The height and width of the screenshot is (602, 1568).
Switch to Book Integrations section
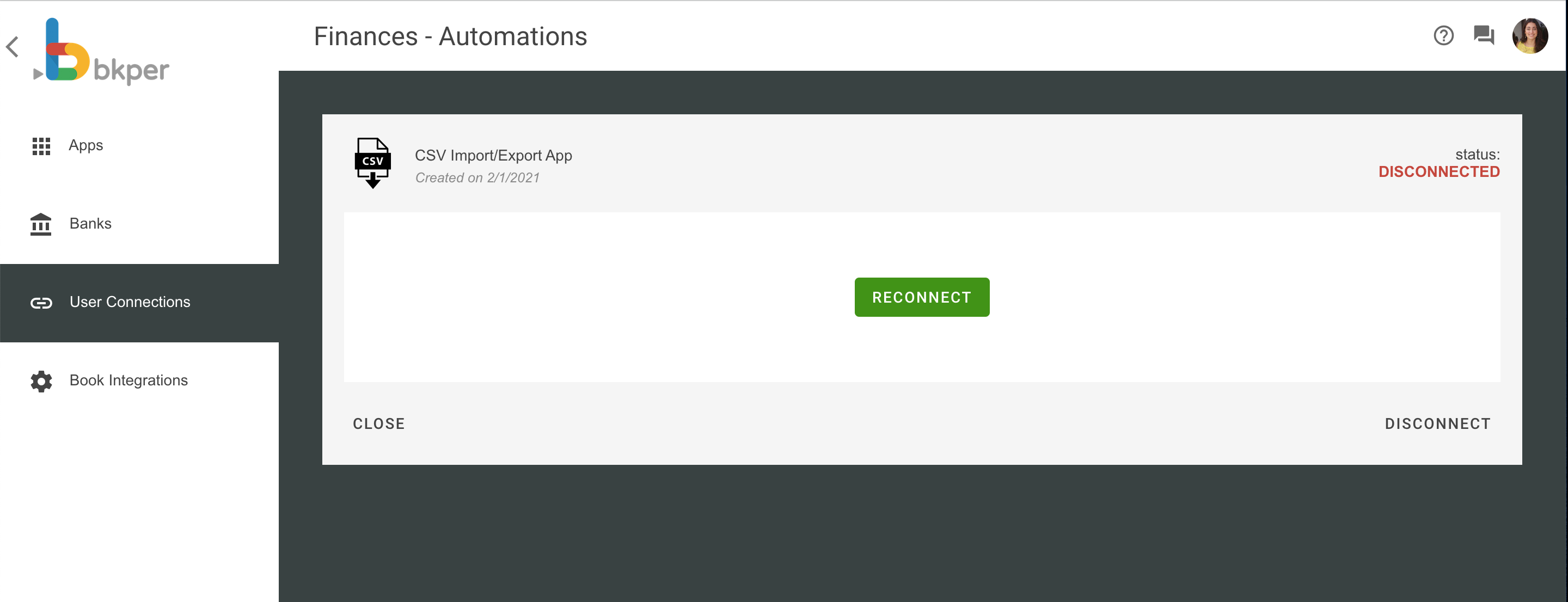[x=128, y=380]
